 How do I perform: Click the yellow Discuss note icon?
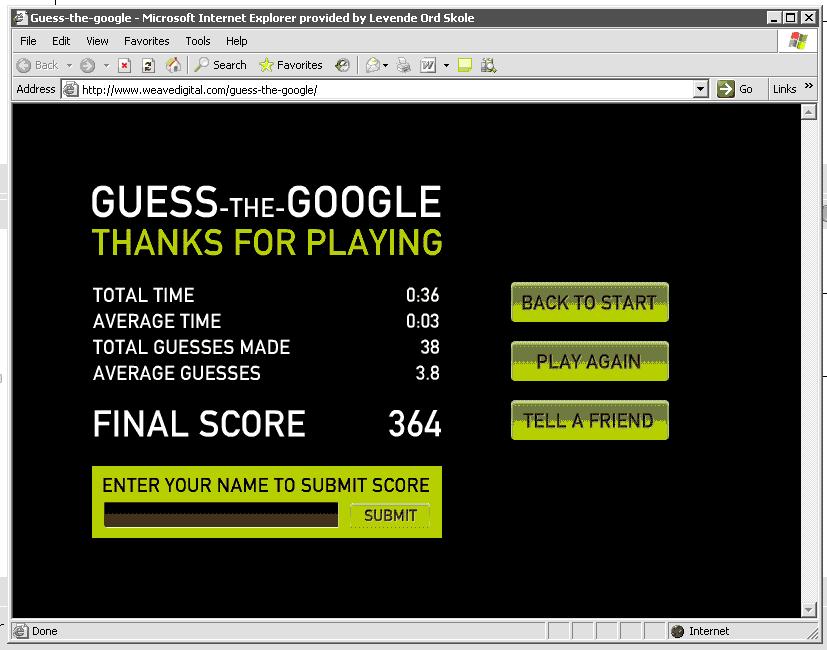(465, 65)
